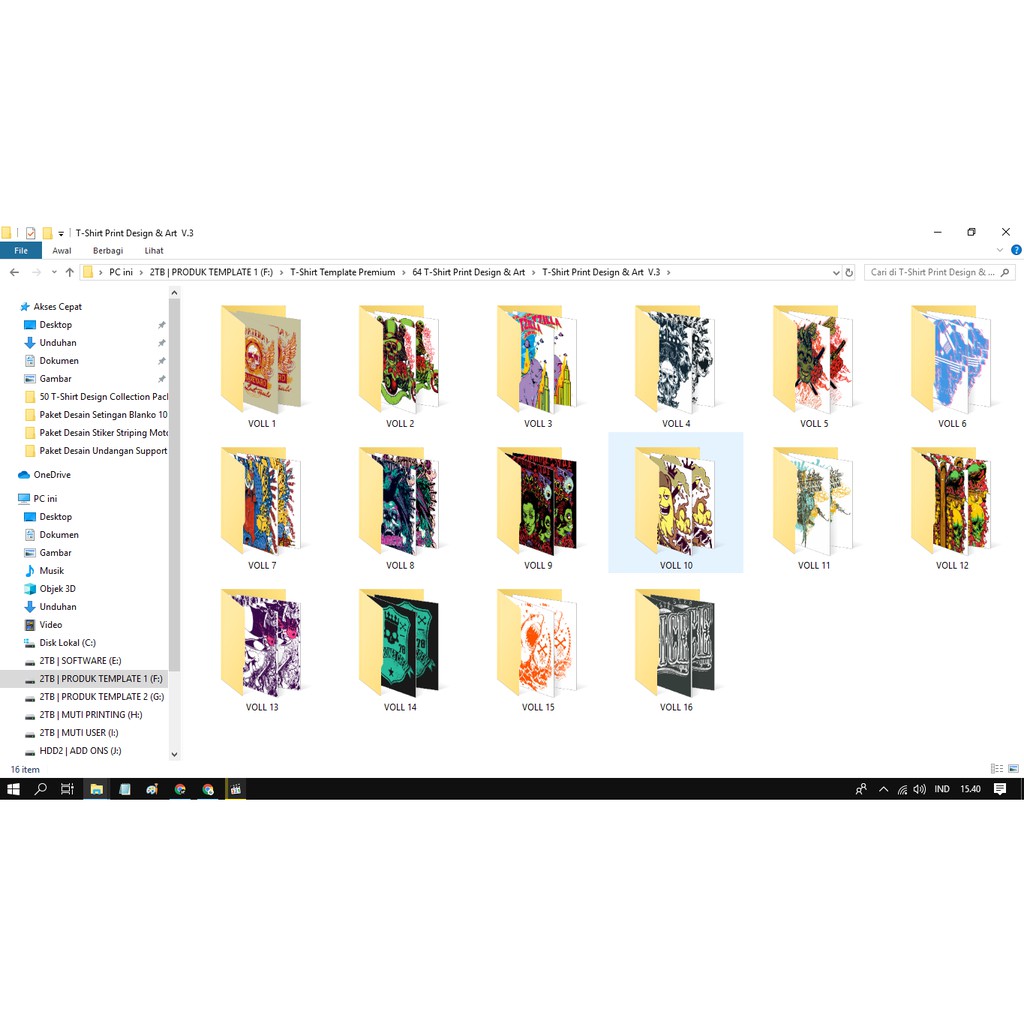Switch to large icons view layout

coord(1013,769)
